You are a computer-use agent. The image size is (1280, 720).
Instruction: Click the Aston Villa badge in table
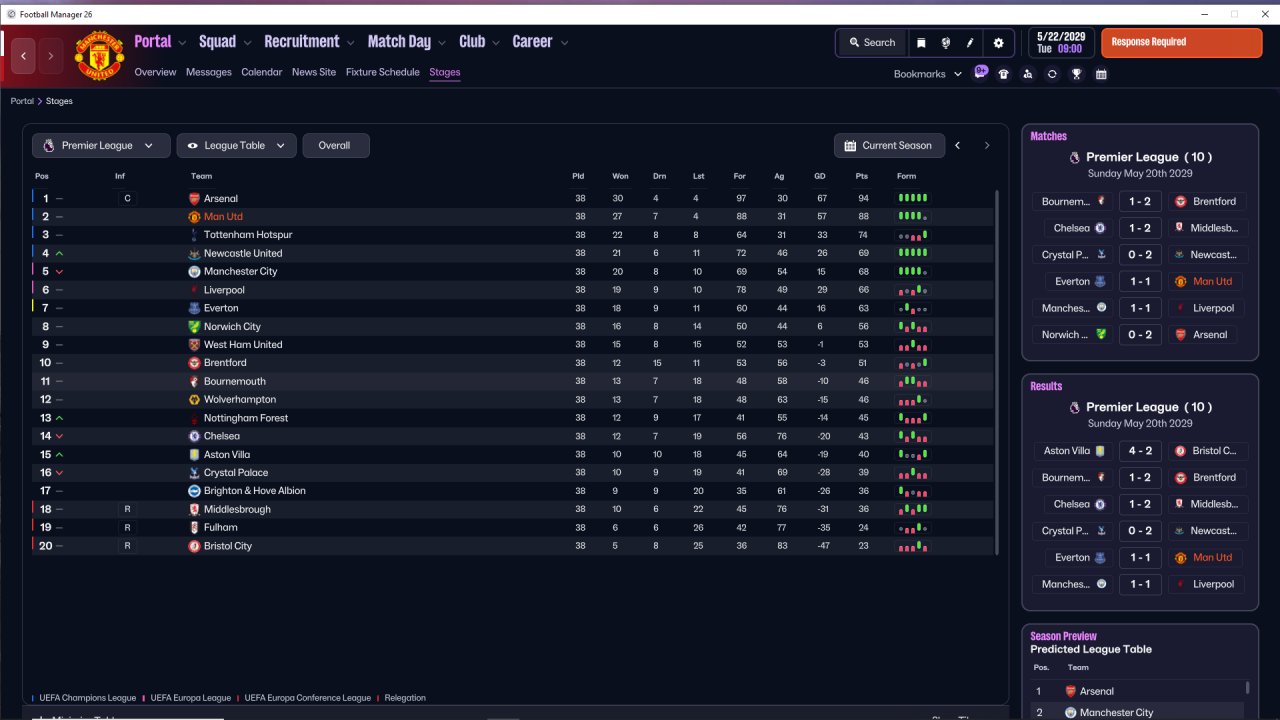(x=195, y=454)
